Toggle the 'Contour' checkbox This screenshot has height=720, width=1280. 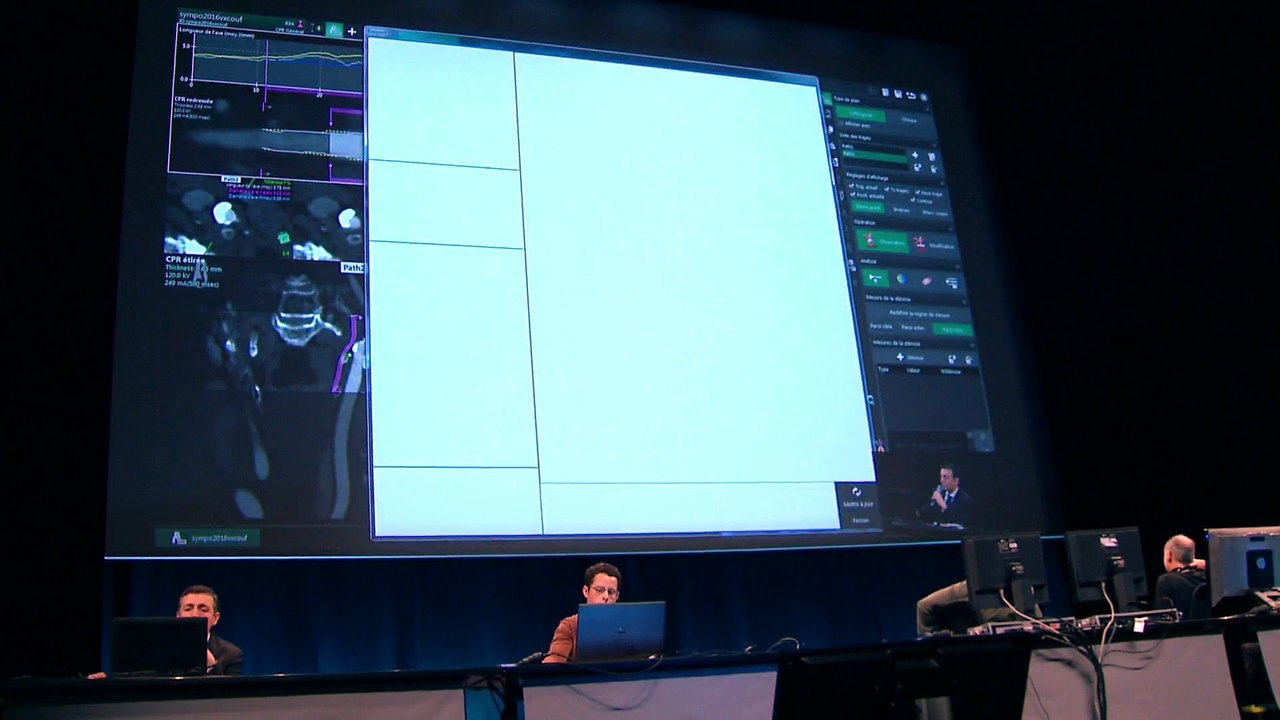(x=913, y=200)
